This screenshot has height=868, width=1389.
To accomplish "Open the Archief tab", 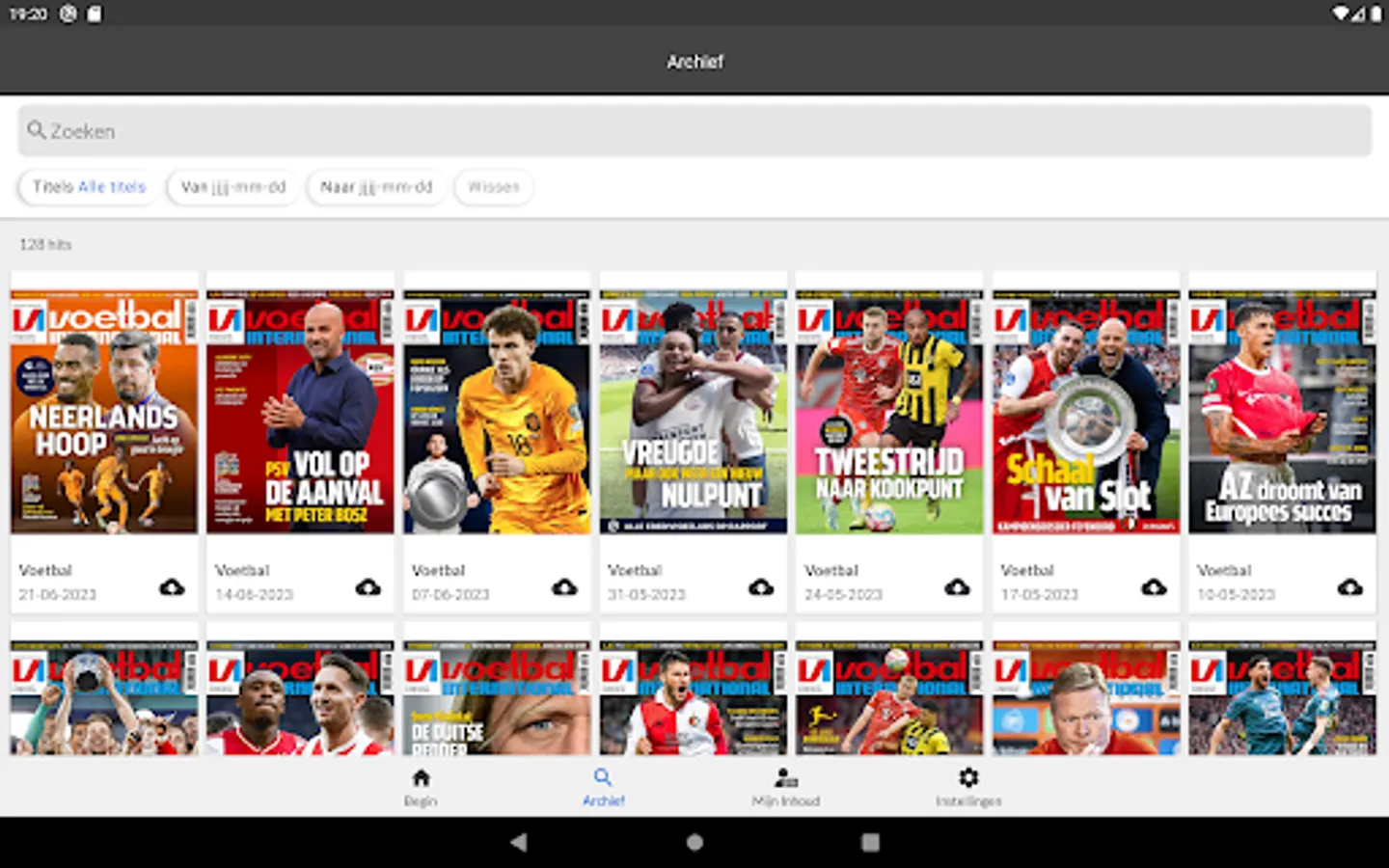I will point(603,787).
